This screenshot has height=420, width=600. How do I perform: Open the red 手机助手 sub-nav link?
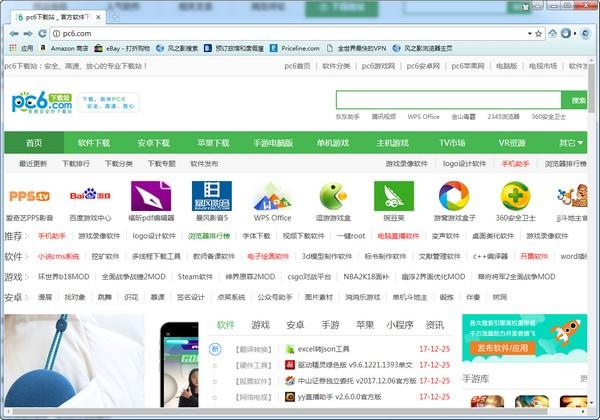tap(515, 164)
